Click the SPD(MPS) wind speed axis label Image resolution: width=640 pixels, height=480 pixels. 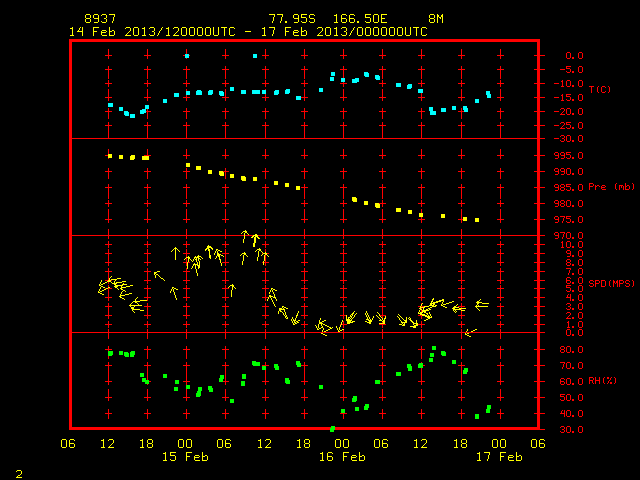point(611,283)
